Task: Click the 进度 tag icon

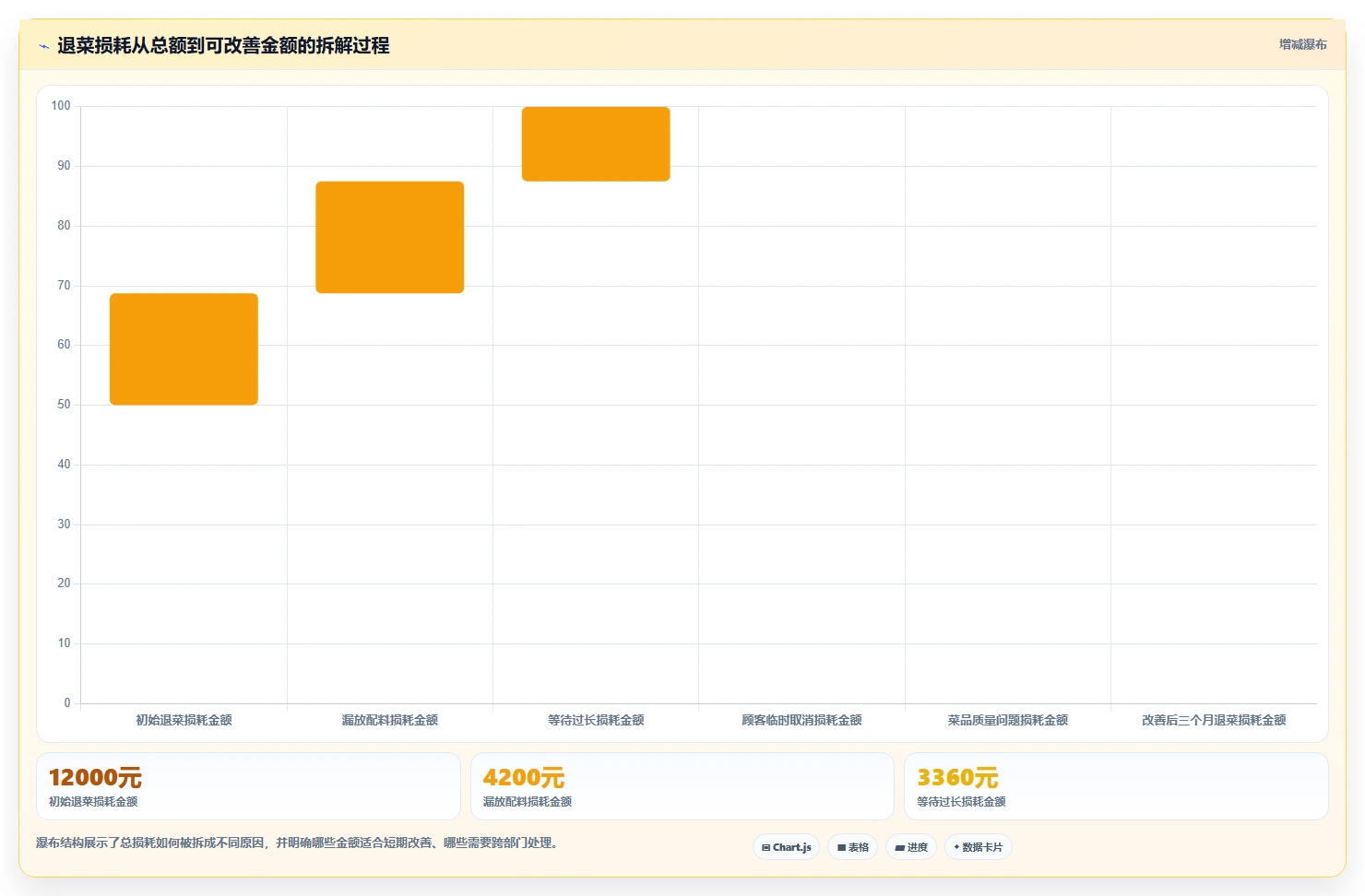Action: point(899,848)
